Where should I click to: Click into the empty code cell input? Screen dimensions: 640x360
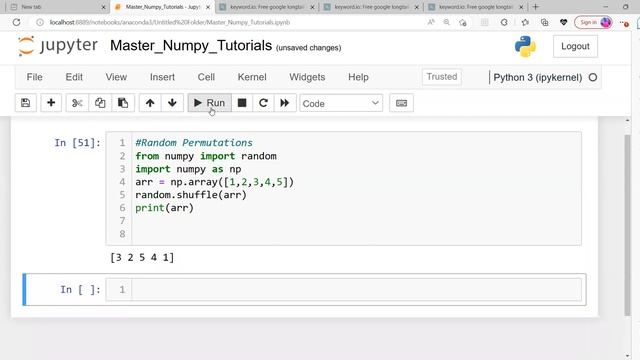coord(356,289)
